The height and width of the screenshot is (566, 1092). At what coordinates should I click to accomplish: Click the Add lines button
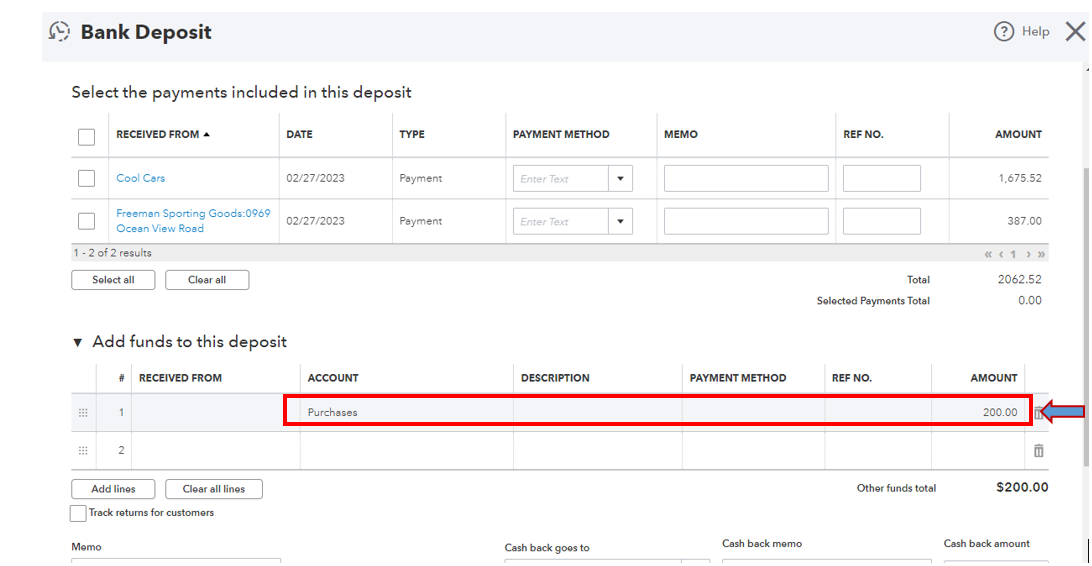115,489
